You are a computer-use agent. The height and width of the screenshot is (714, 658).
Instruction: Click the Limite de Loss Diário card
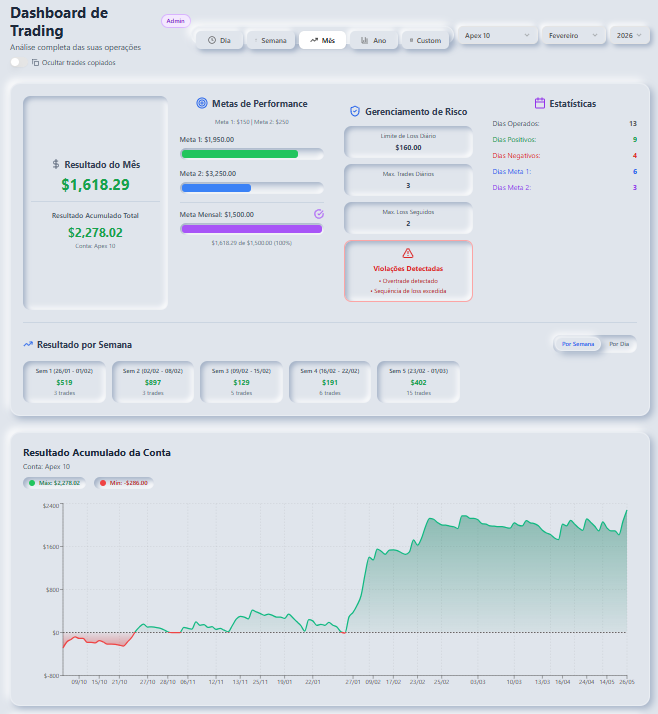coord(408,142)
